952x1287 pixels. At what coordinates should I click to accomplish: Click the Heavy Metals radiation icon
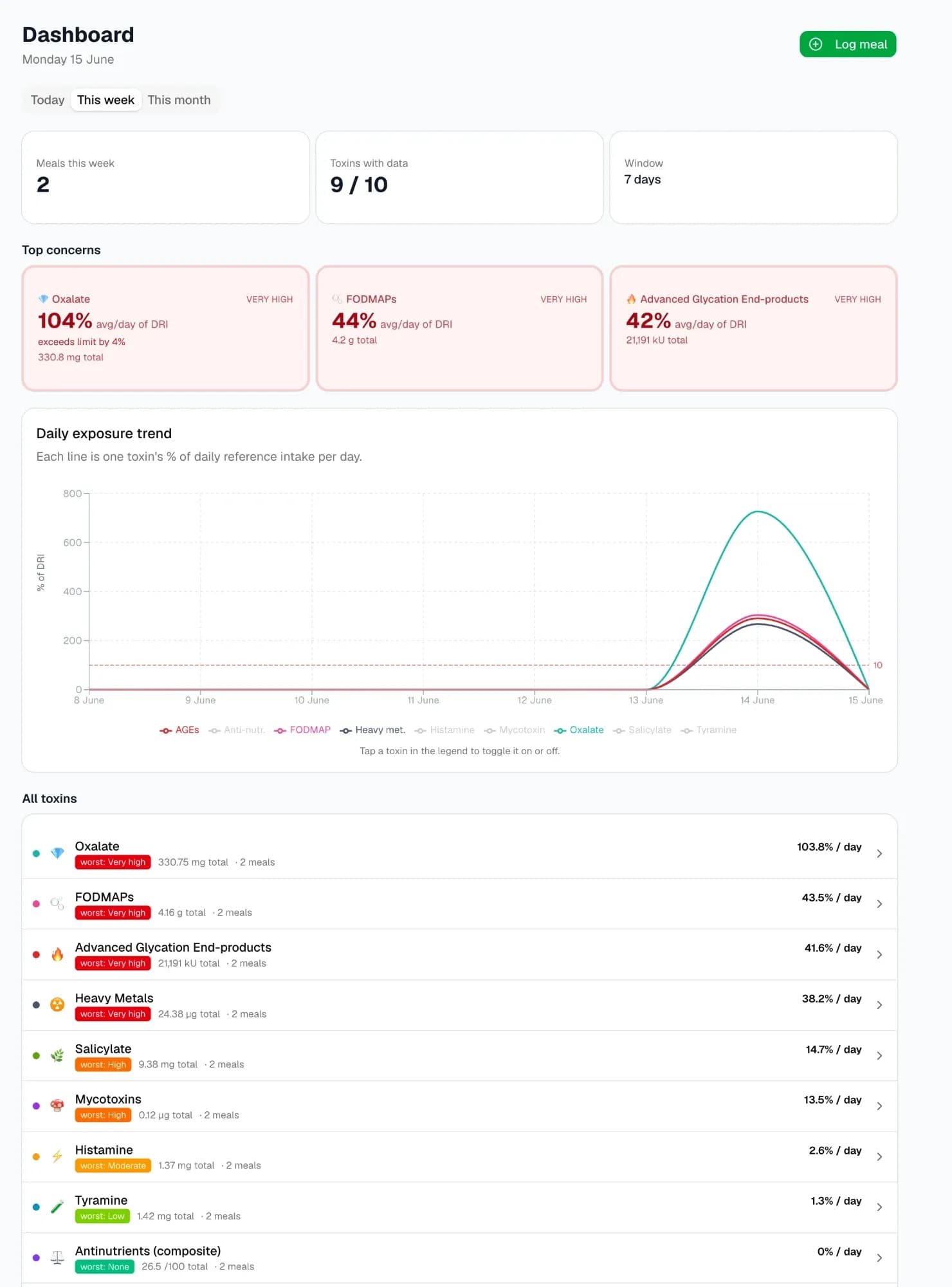(x=57, y=1005)
